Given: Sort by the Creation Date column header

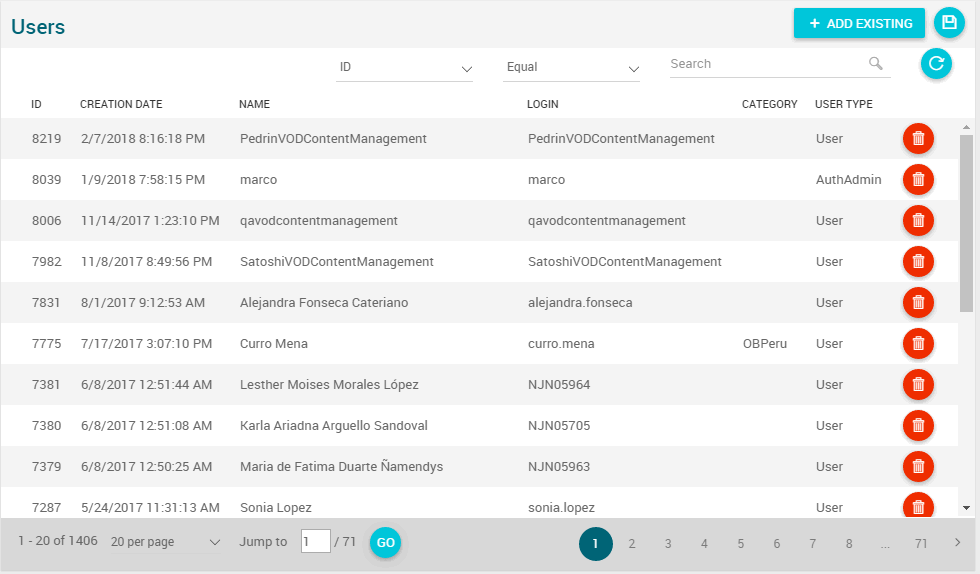Looking at the screenshot, I should click(121, 104).
